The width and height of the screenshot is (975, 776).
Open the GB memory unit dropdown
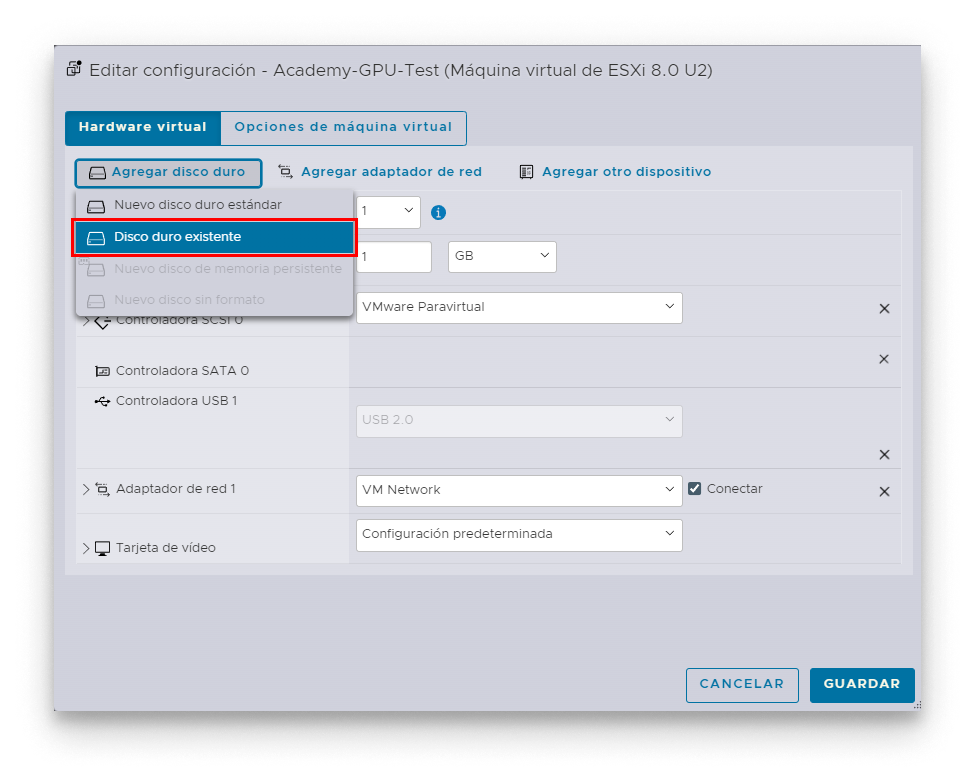pos(502,256)
